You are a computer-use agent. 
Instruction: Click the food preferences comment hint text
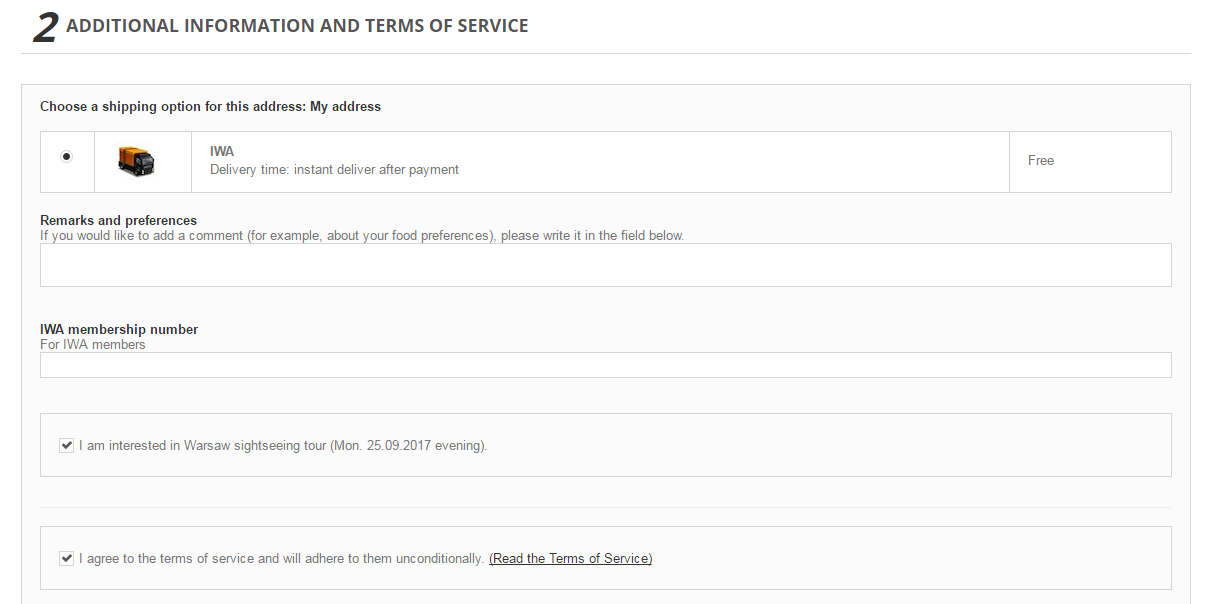click(x=362, y=236)
